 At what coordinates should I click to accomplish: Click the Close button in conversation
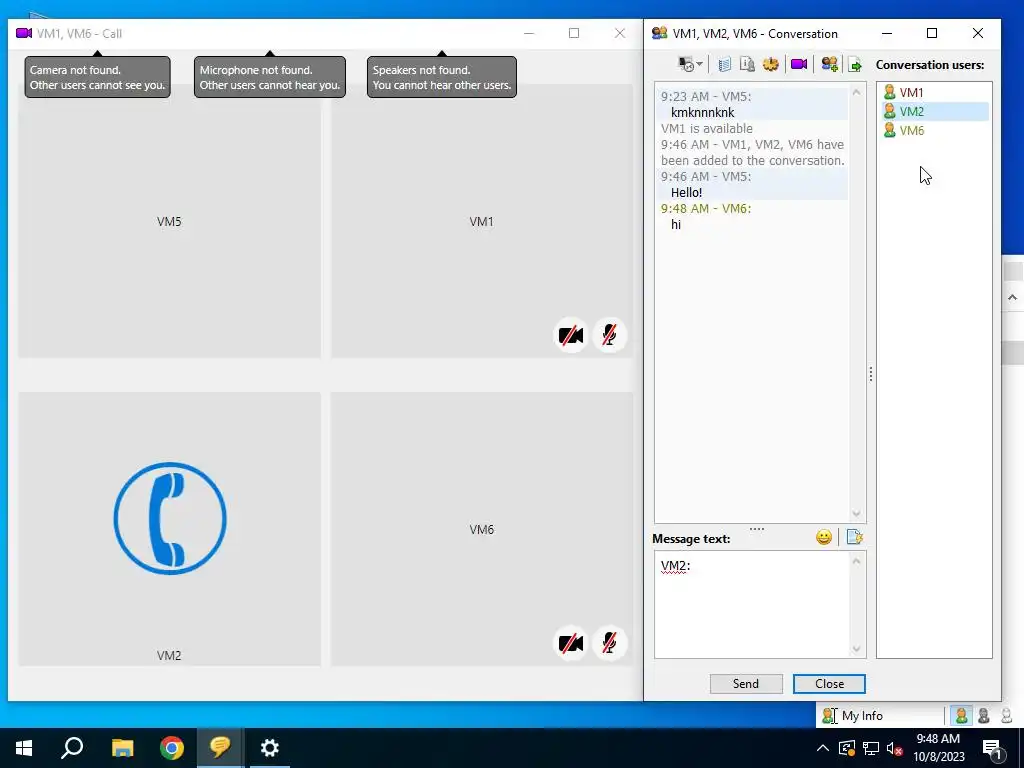click(829, 684)
